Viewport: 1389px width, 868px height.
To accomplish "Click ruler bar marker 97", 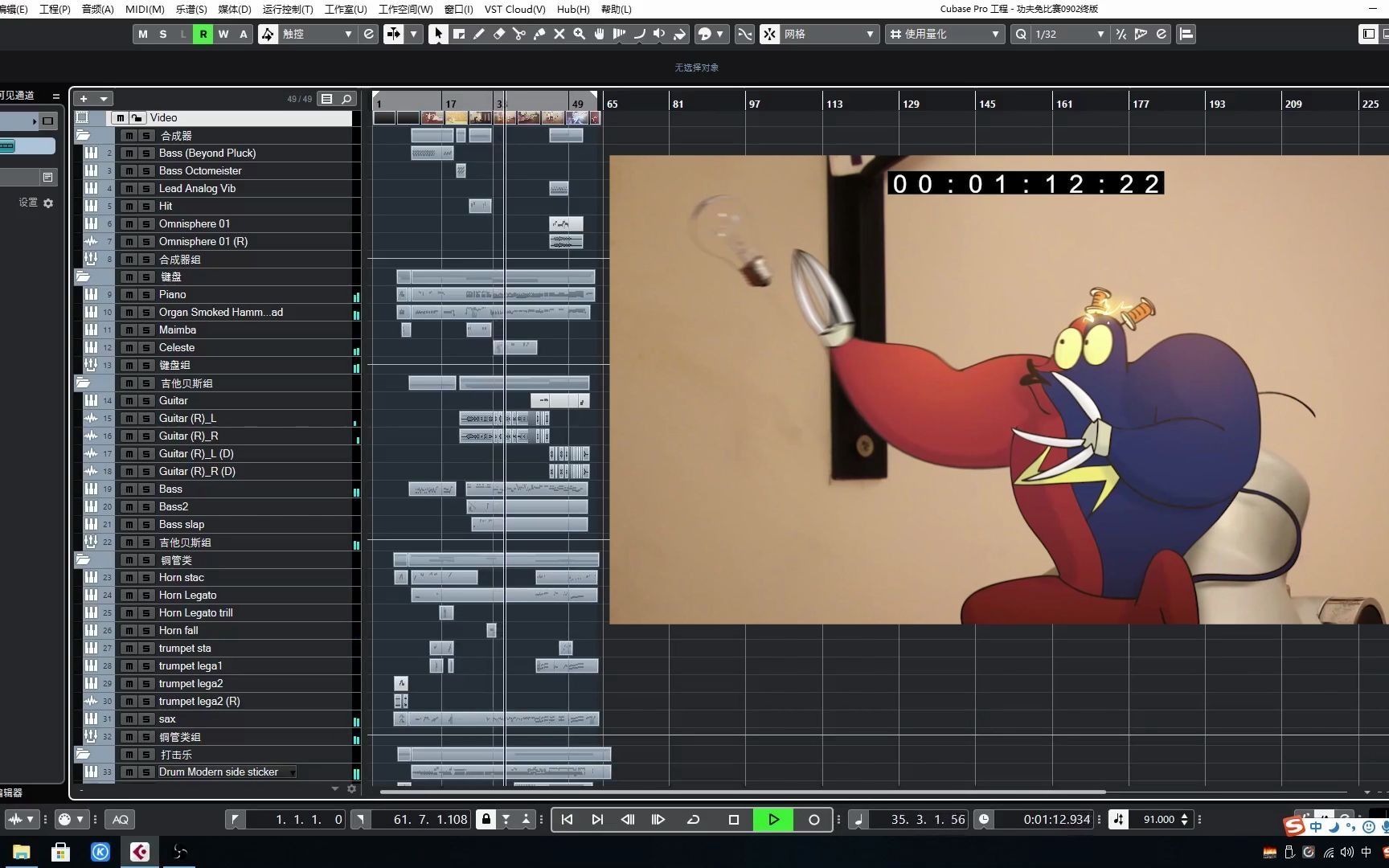I will 754,104.
